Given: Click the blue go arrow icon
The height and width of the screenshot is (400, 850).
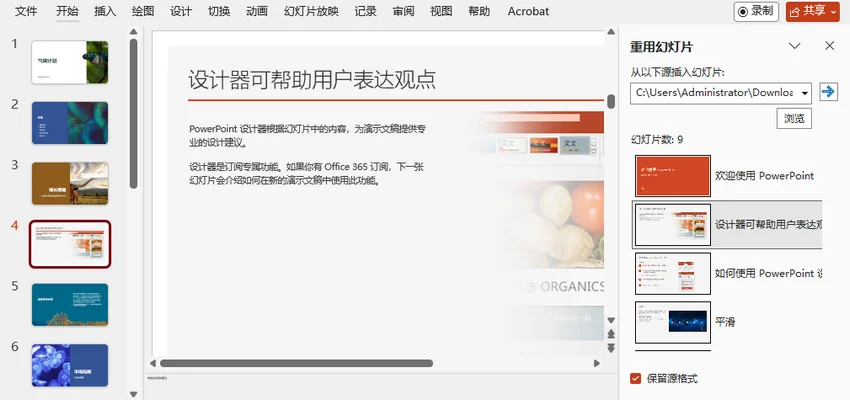Looking at the screenshot, I should [x=828, y=92].
